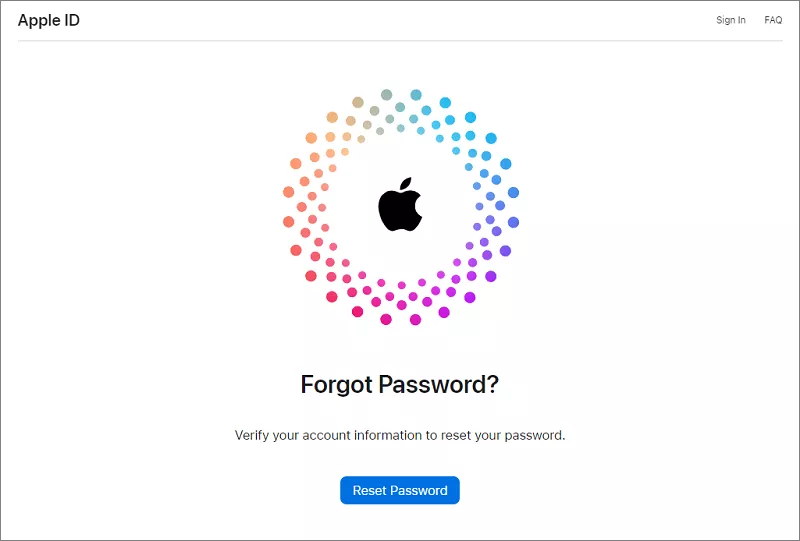Click the word "Forgot" in the heading

(336, 385)
